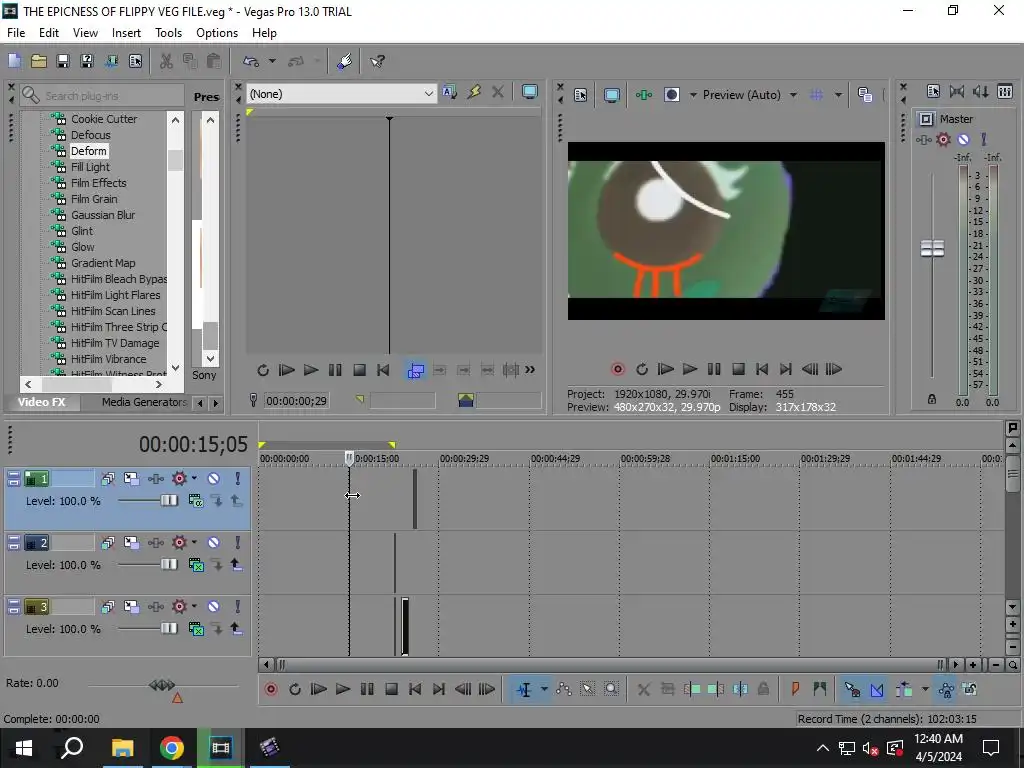
Task: Open the Insert menu
Action: (126, 33)
